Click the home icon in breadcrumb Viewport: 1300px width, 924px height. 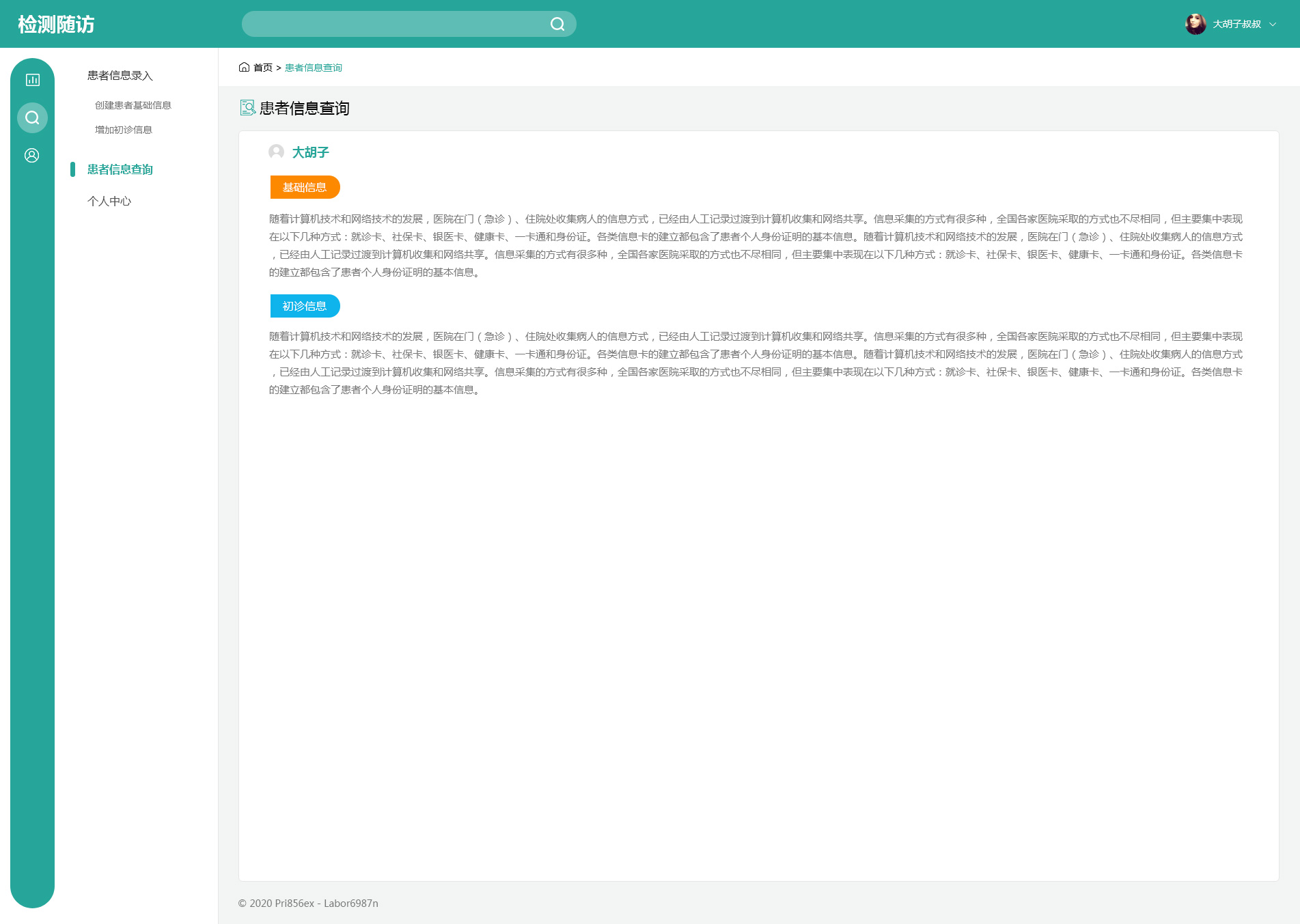(244, 67)
